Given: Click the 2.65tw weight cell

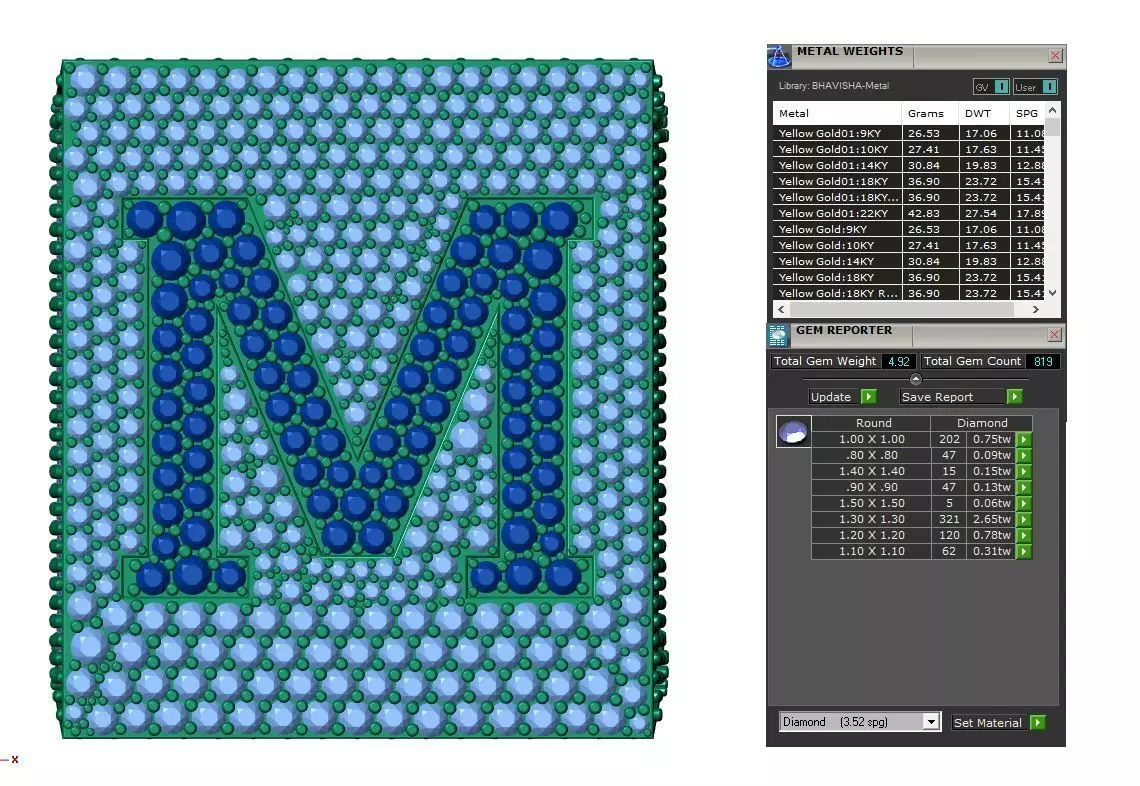Looking at the screenshot, I should click(992, 519).
